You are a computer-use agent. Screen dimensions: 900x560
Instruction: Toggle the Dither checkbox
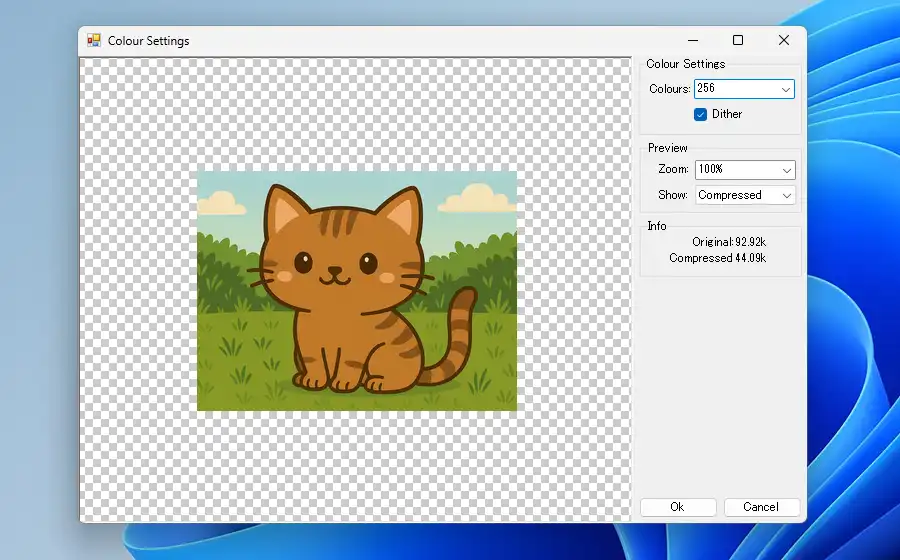click(x=700, y=114)
